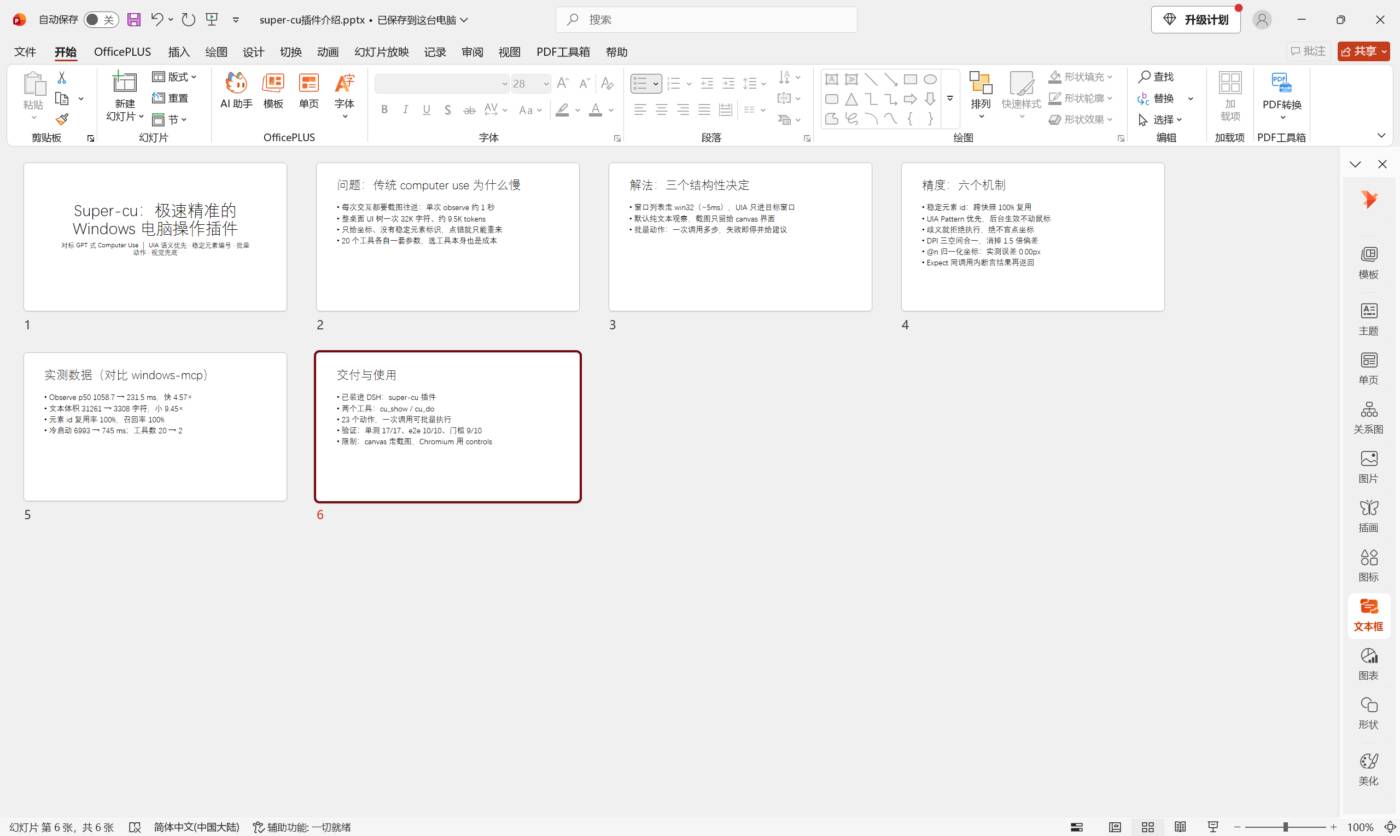Open the 设计 ribbon tab
Image resolution: width=1400 pixels, height=836 pixels.
254,52
